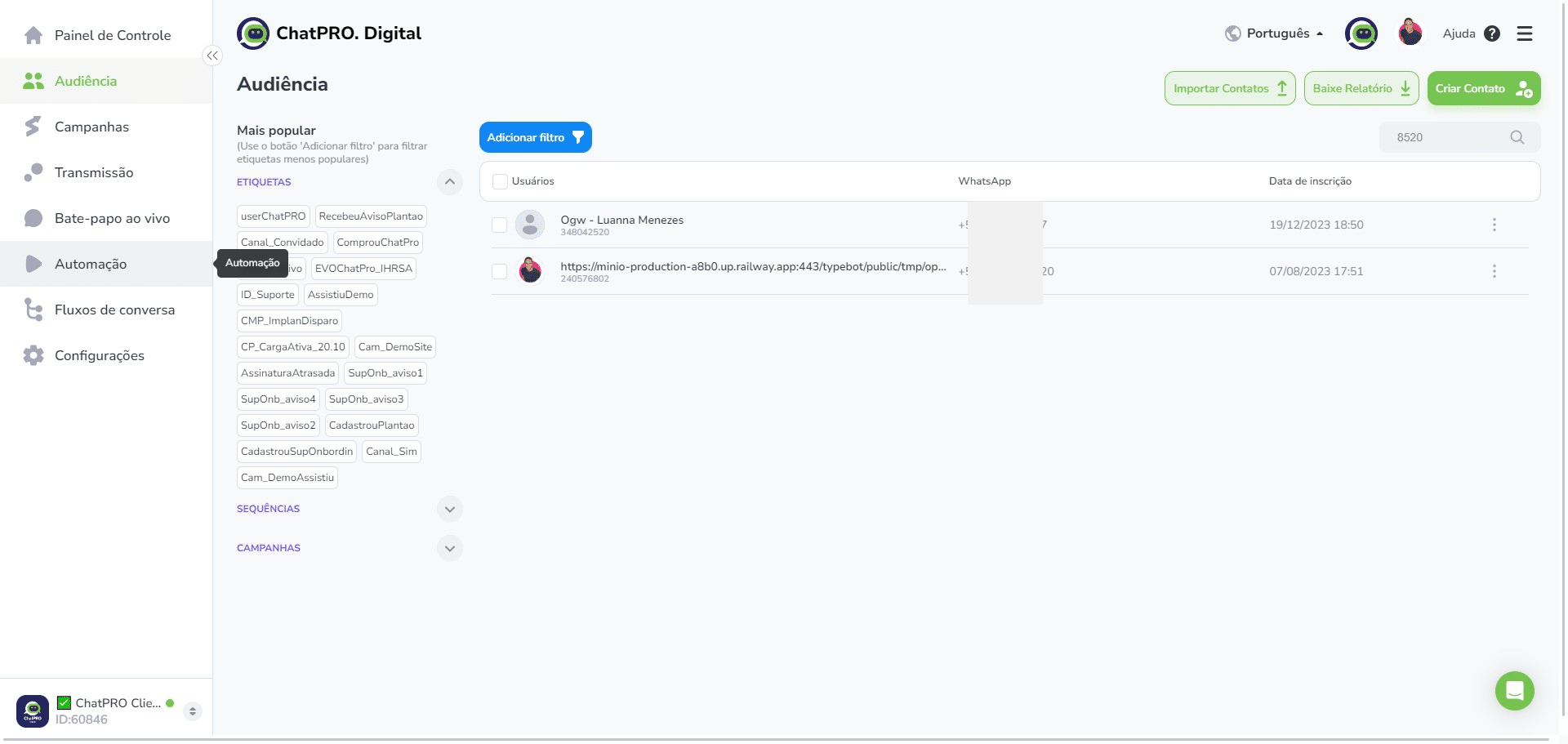Image resolution: width=1568 pixels, height=744 pixels.
Task: Filter by AssinaturaAtrasada tag
Action: [x=288, y=373]
